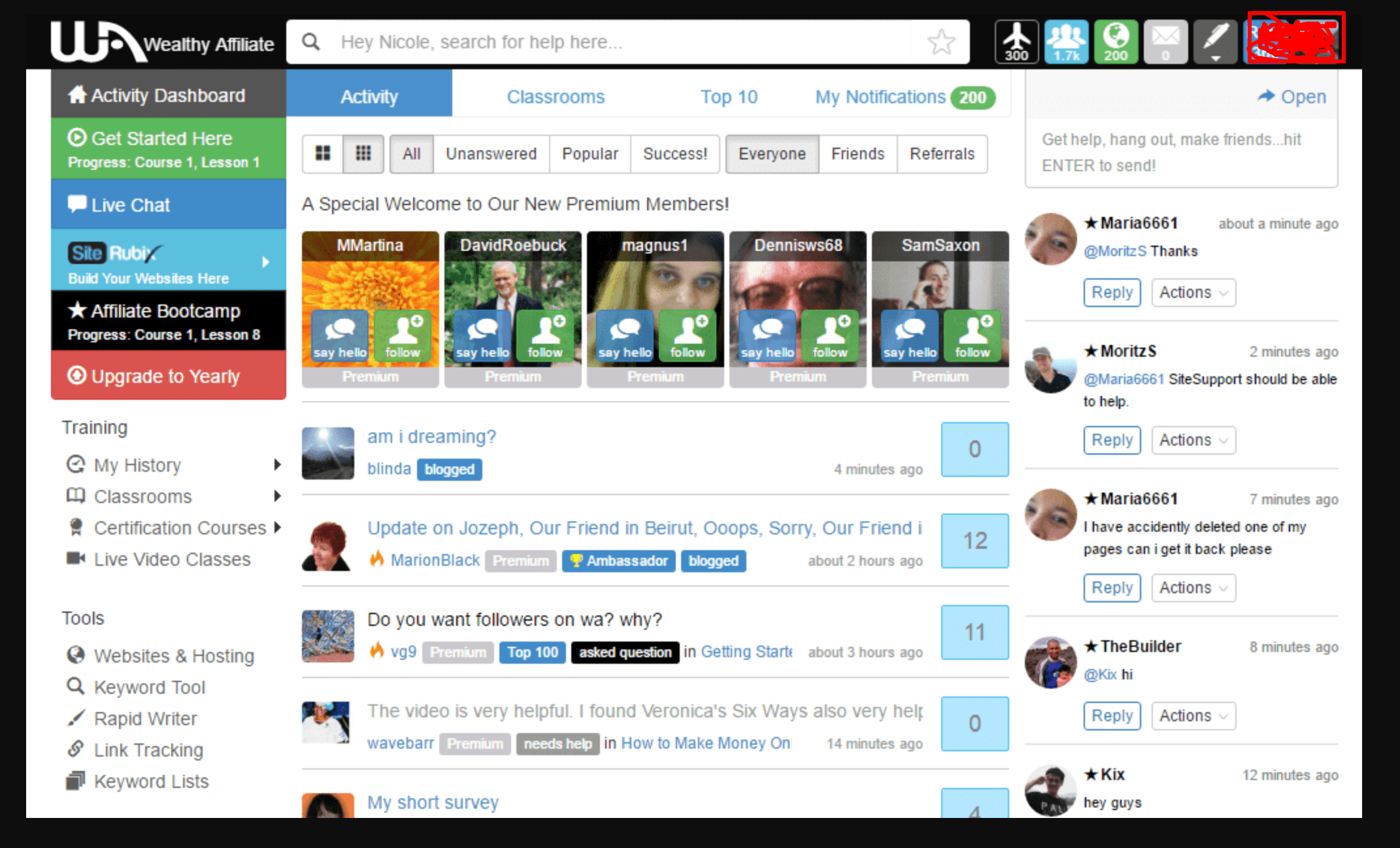Open comment count 12 on Jozeph post
Screen dimensions: 1400x848
point(975,540)
